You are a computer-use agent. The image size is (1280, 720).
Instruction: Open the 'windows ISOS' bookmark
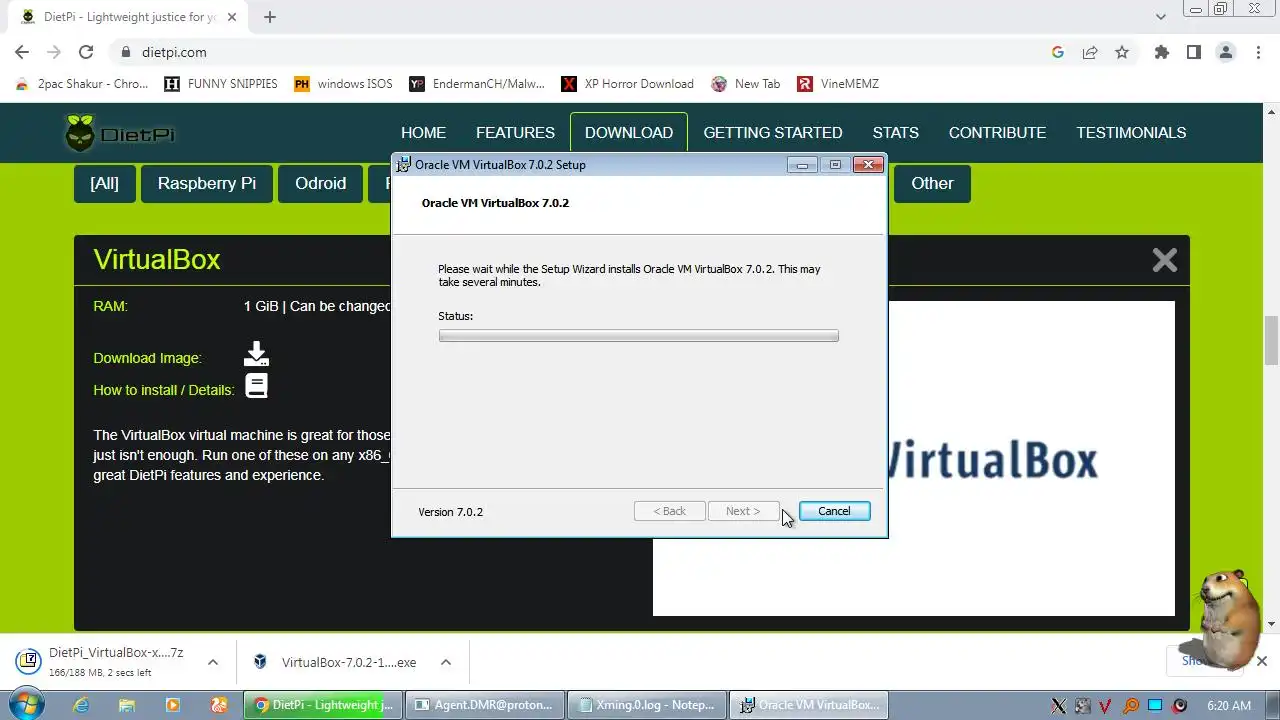[343, 84]
